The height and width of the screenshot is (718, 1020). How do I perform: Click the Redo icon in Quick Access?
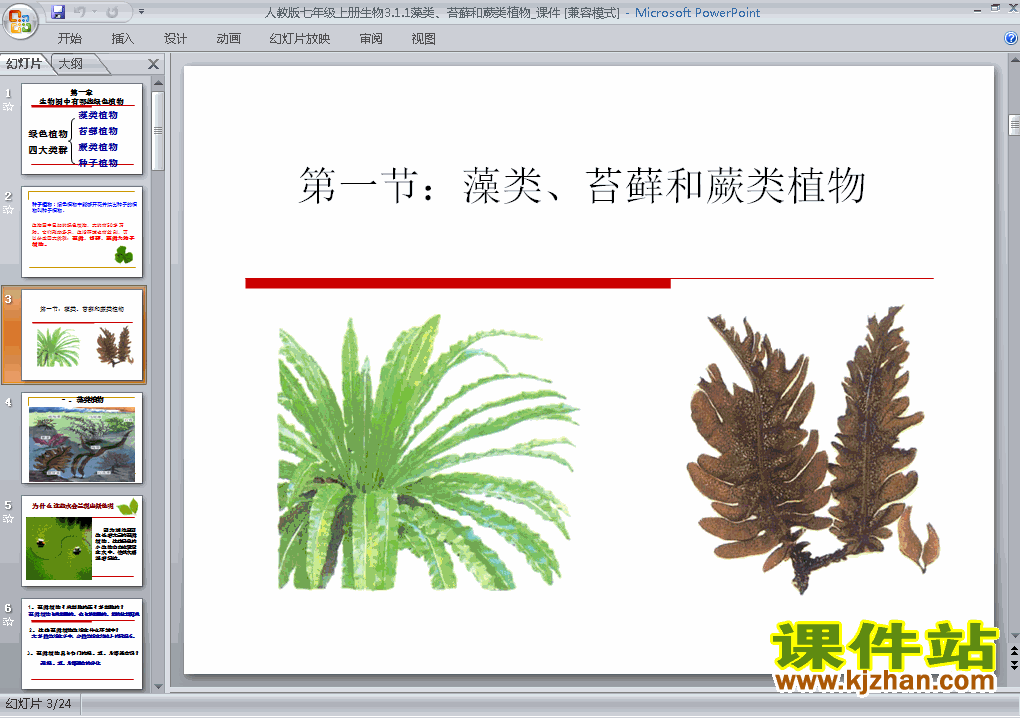(x=112, y=12)
